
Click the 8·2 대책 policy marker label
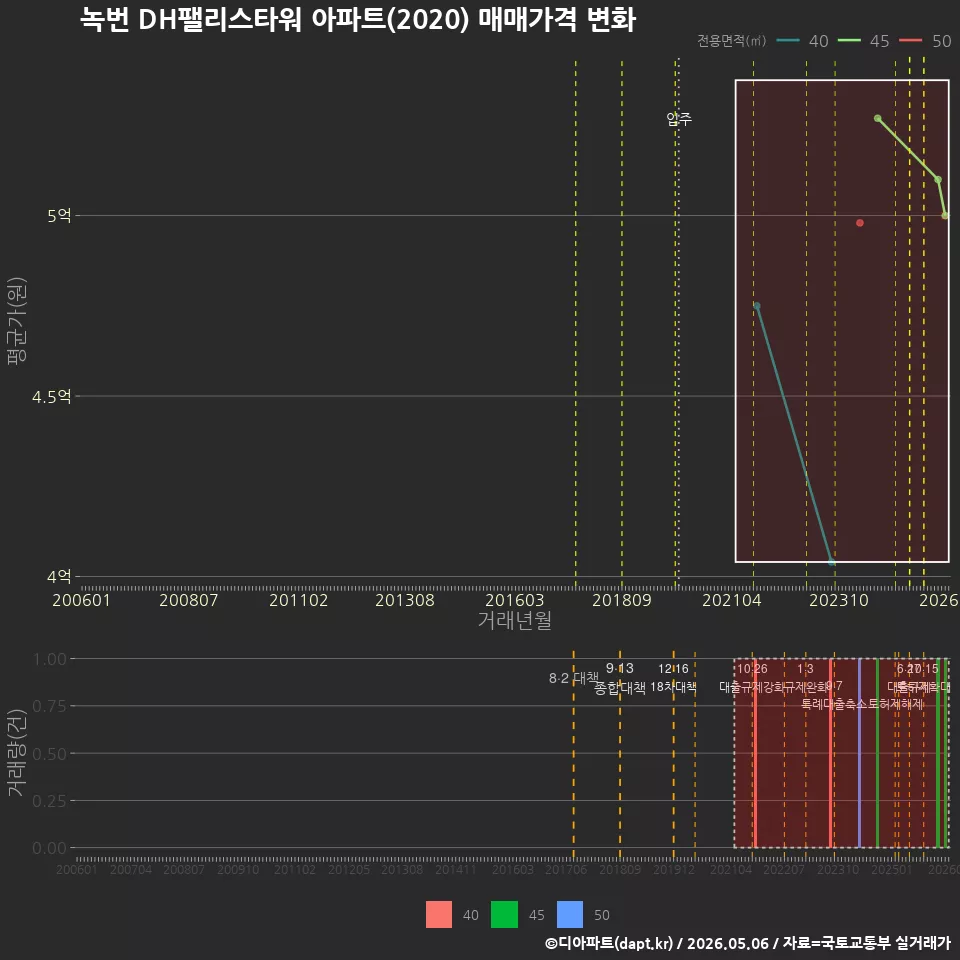click(574, 678)
